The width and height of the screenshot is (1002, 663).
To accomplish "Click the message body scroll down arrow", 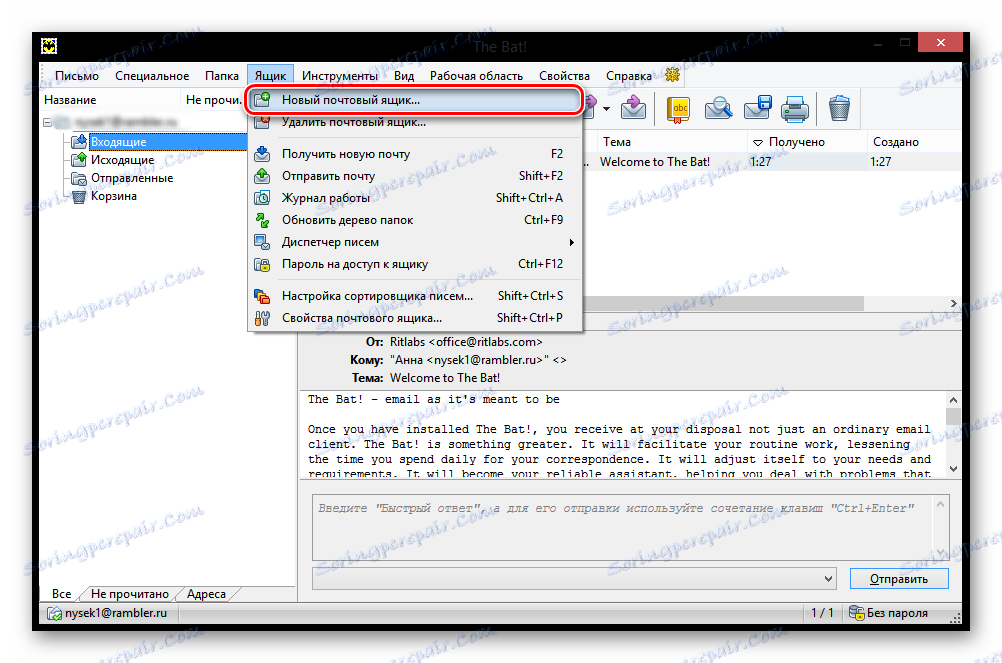I will 953,469.
